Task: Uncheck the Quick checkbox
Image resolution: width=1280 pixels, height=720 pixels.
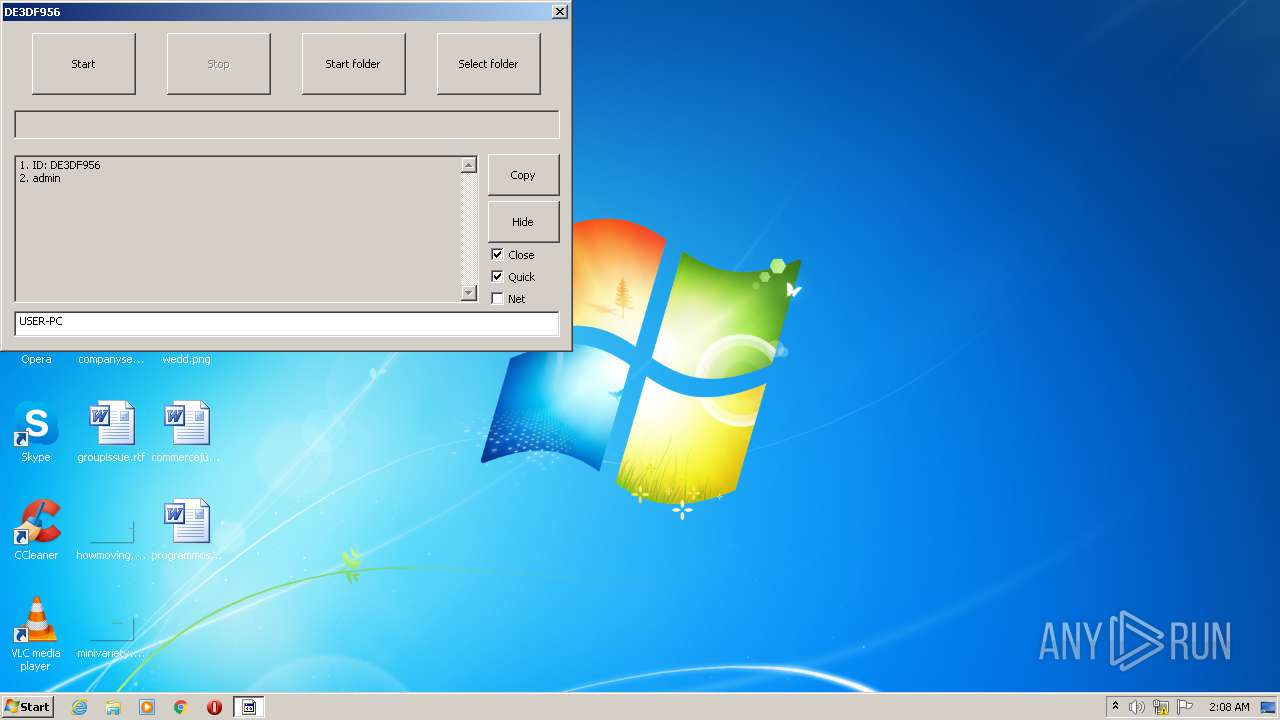Action: tap(497, 276)
